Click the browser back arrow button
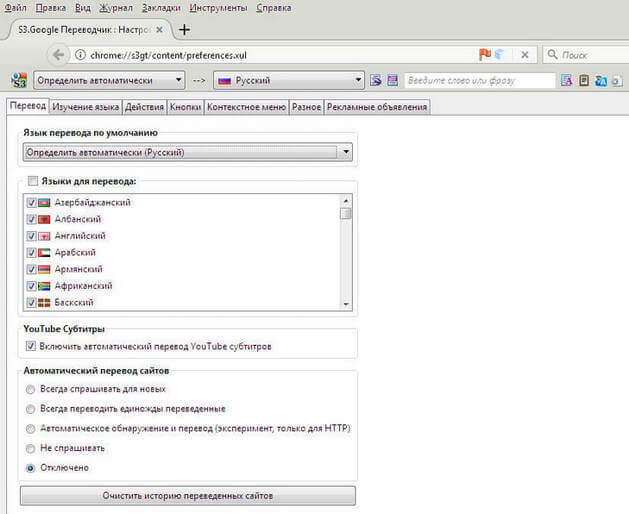The width and height of the screenshot is (629, 514). pyautogui.click(x=59, y=55)
